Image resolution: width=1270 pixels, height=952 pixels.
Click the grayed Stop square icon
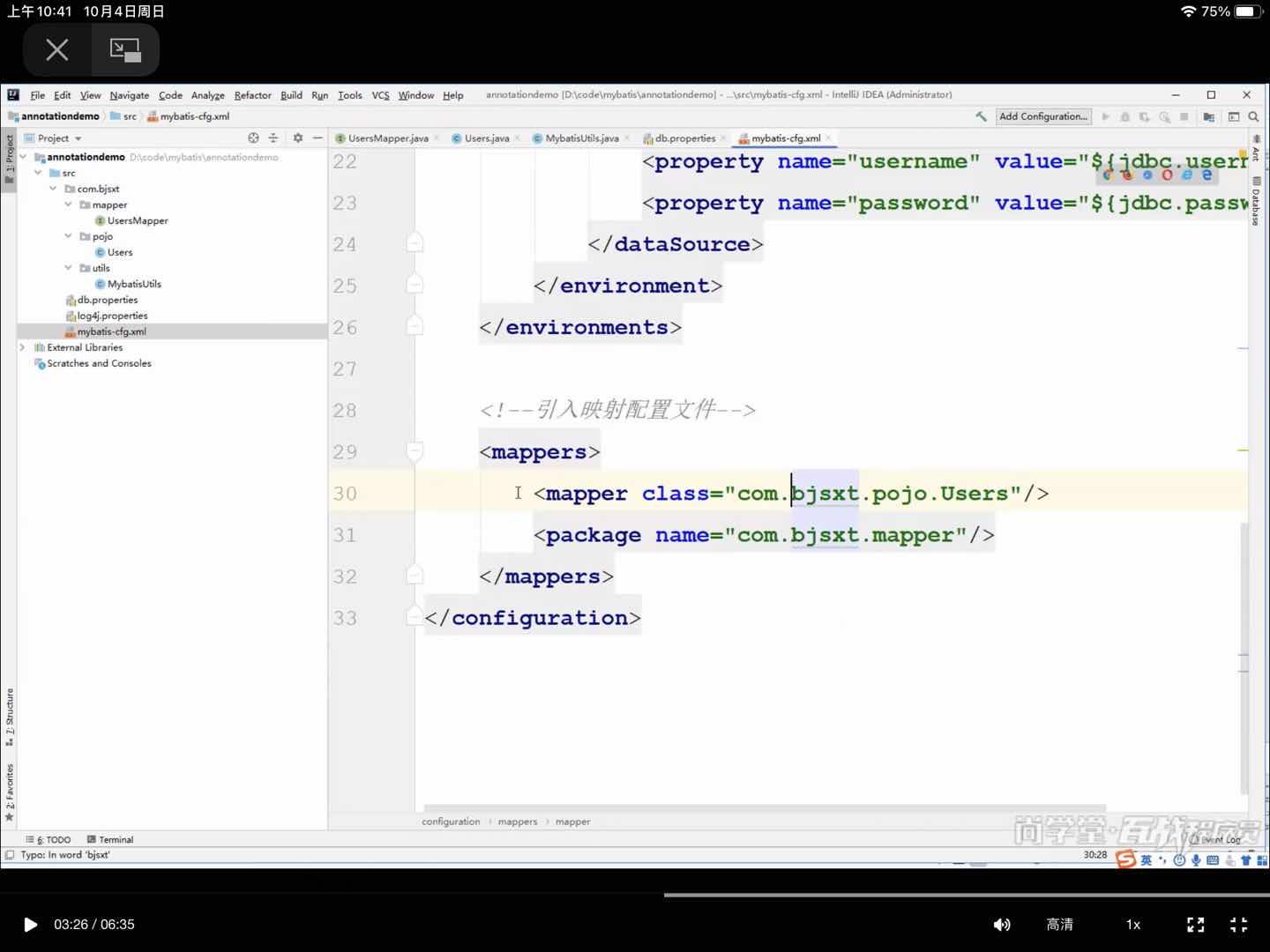click(x=1184, y=116)
